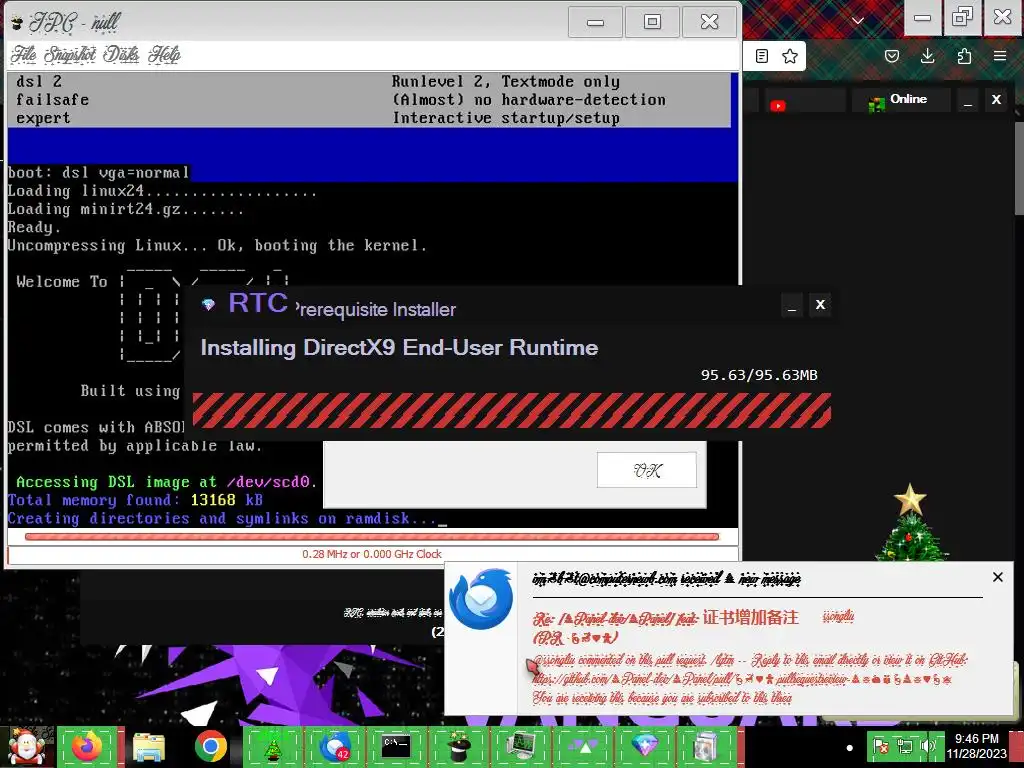1024x768 pixels.
Task: Open the Santa Start button
Action: [x=27, y=746]
